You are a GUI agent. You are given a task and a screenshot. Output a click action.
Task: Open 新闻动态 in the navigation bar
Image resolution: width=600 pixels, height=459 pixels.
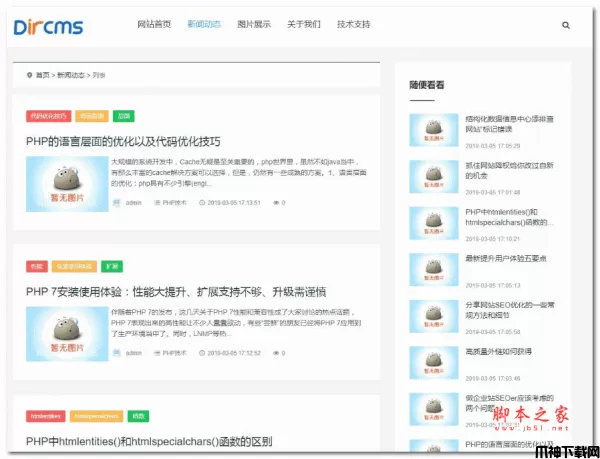(204, 24)
